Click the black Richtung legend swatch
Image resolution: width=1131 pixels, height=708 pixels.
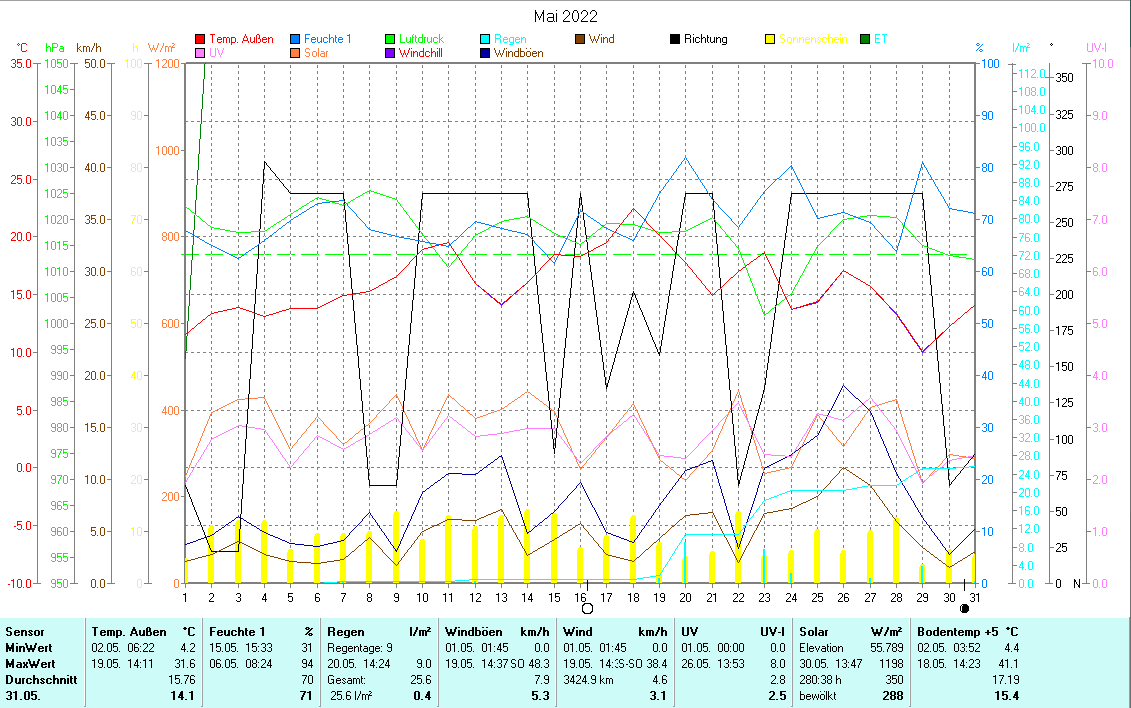[x=675, y=40]
